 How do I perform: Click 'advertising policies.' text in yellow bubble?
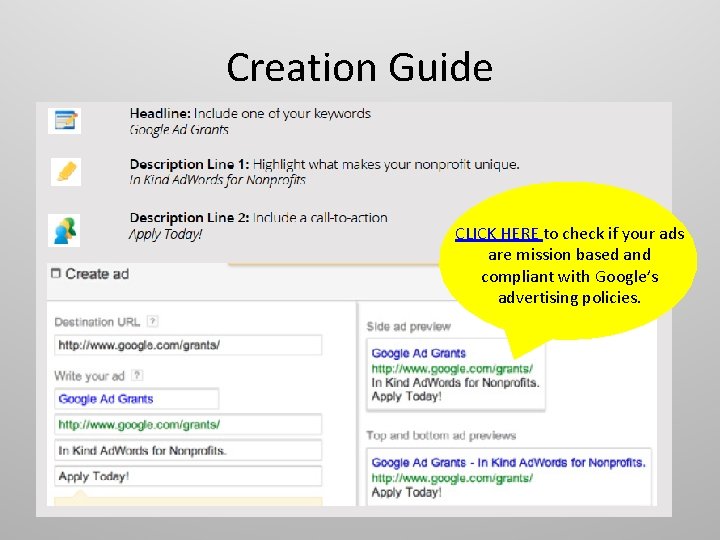tap(569, 298)
